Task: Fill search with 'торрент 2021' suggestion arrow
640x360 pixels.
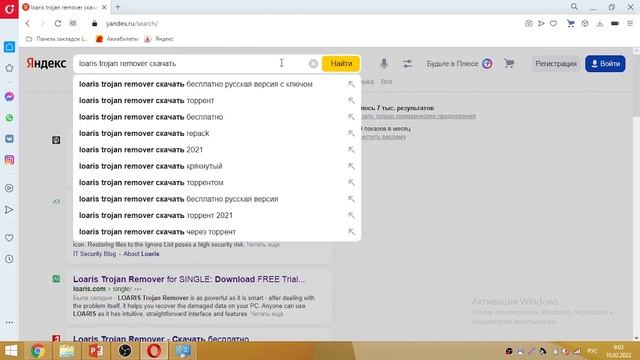Action: point(351,215)
